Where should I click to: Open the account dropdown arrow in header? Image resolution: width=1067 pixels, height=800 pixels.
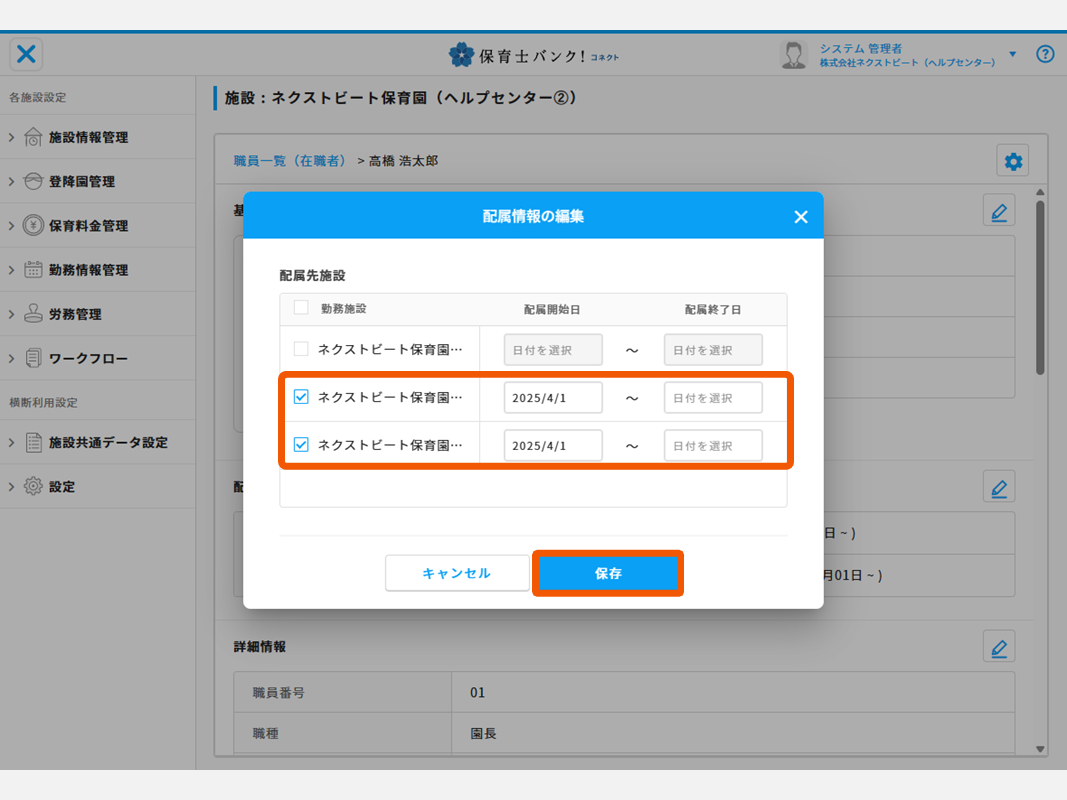(1012, 54)
